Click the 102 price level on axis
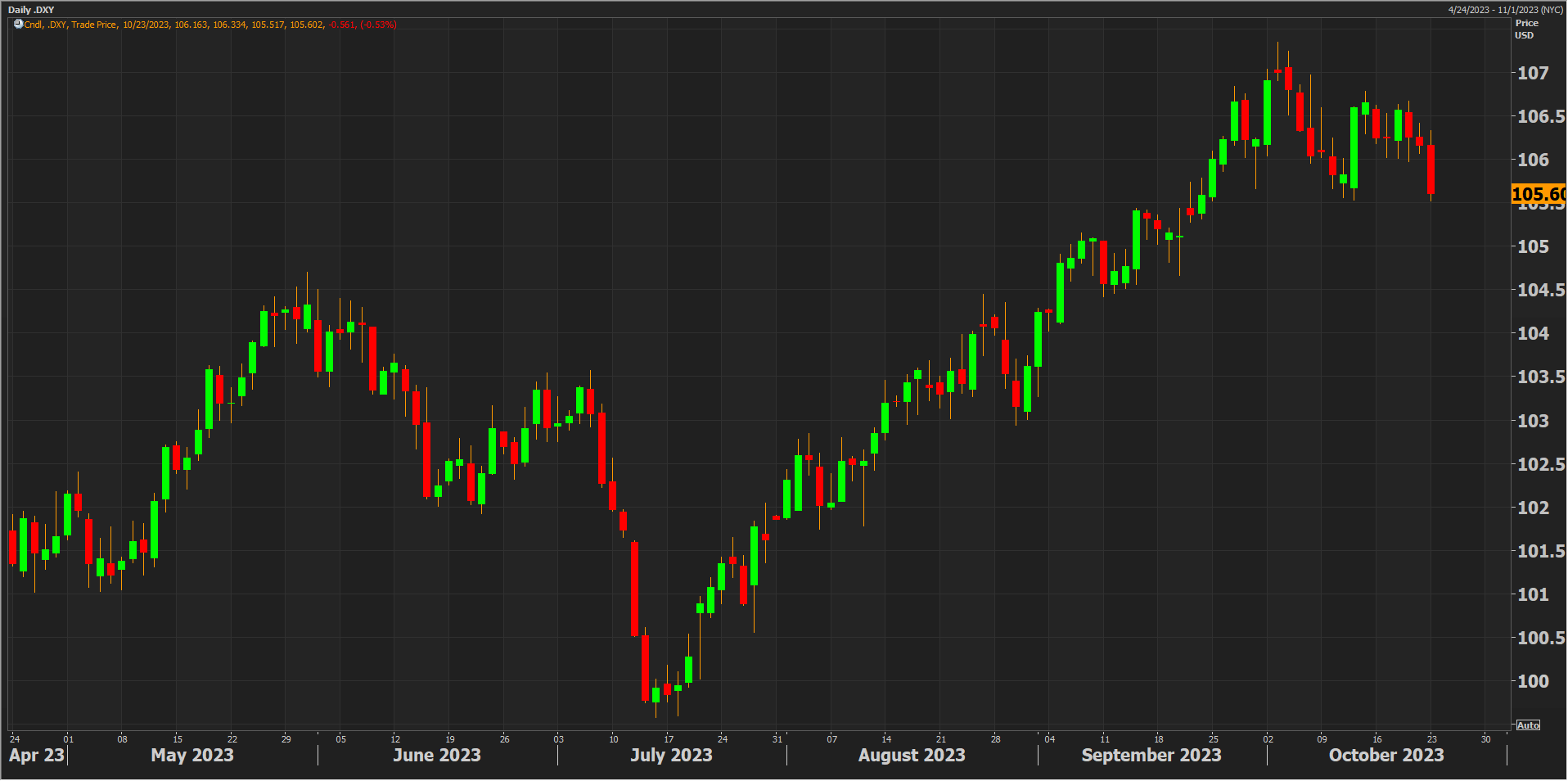The width and height of the screenshot is (1568, 781). point(1533,508)
